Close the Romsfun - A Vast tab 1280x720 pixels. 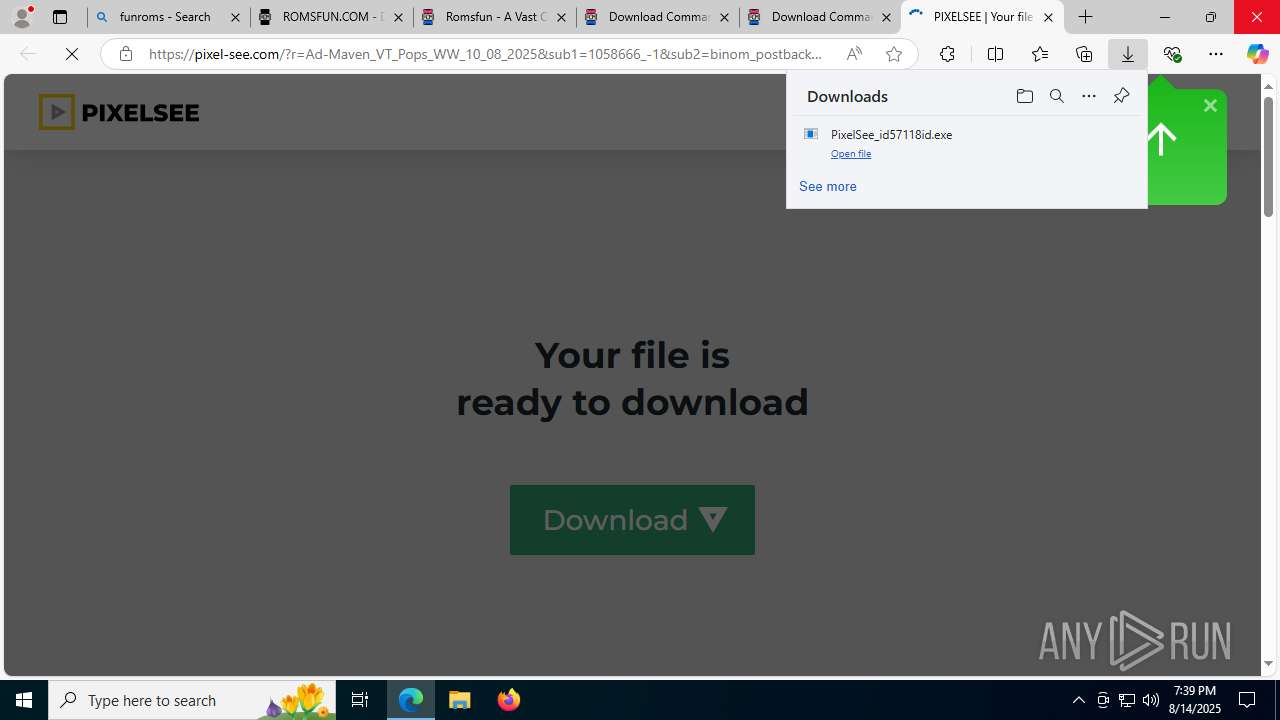(x=561, y=17)
